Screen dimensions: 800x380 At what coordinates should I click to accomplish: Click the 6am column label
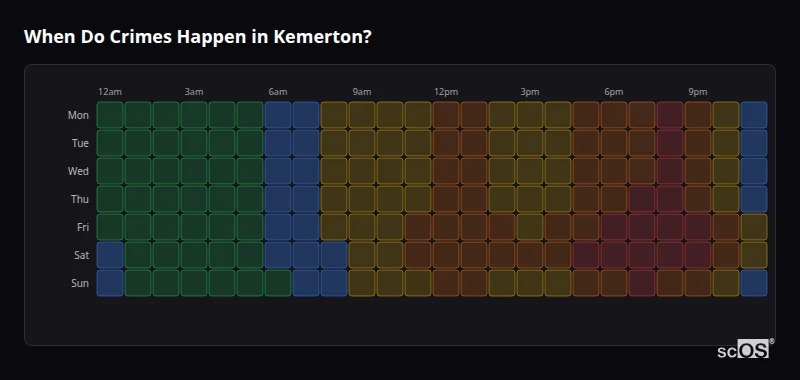click(278, 92)
